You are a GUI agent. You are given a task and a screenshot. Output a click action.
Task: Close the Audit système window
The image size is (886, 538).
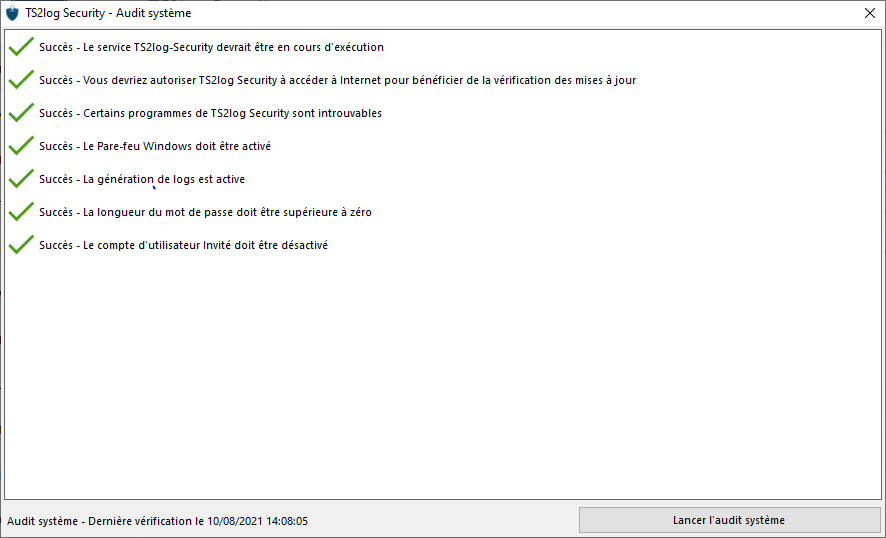(x=870, y=14)
